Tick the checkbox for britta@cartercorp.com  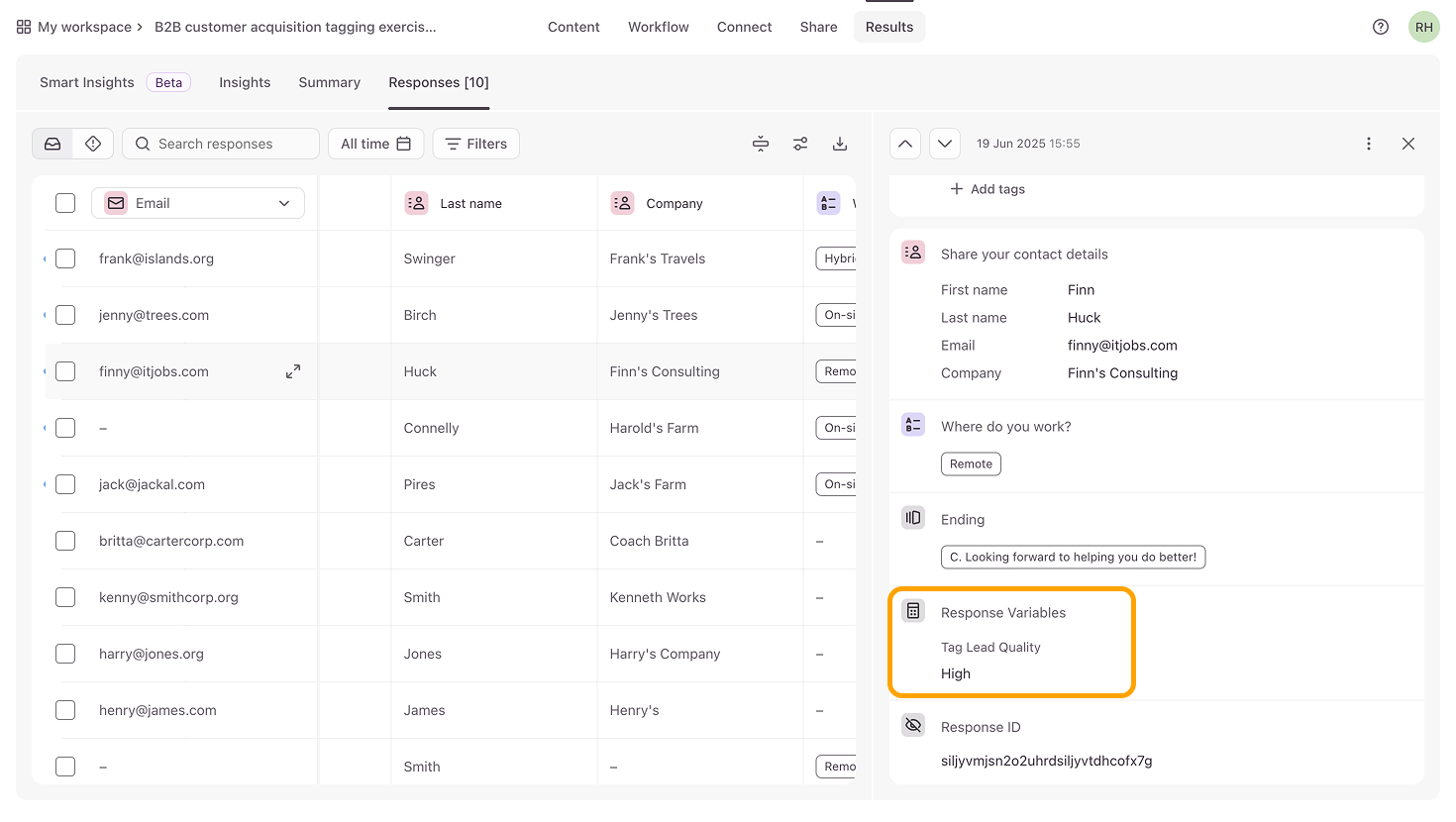click(65, 541)
